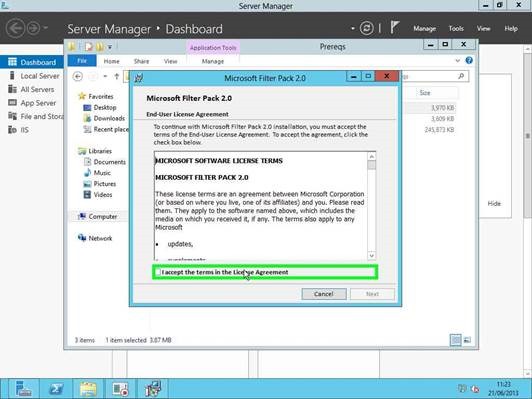Select Computer in the navigation pane
532x399 pixels.
(x=98, y=216)
